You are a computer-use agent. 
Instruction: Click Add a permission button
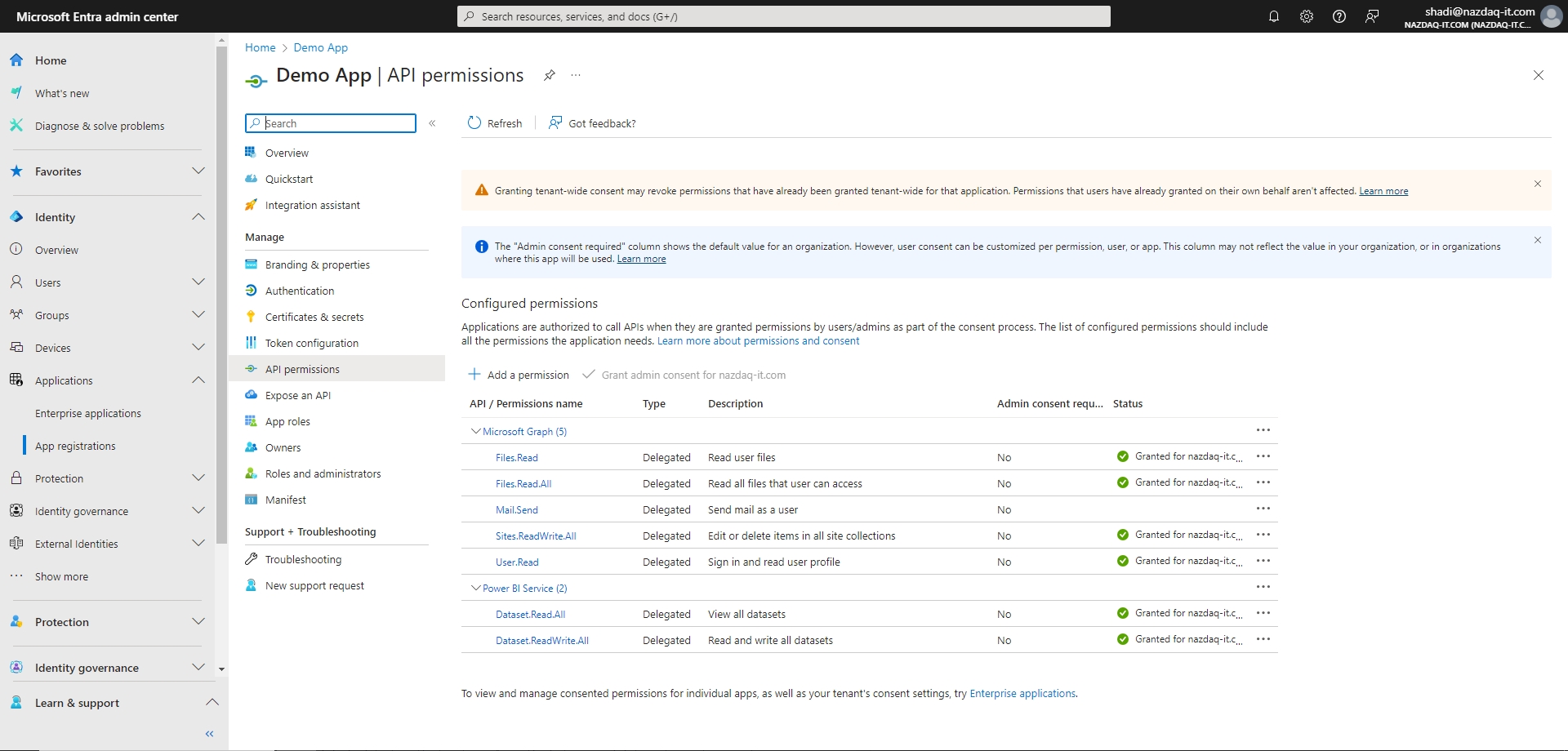519,375
